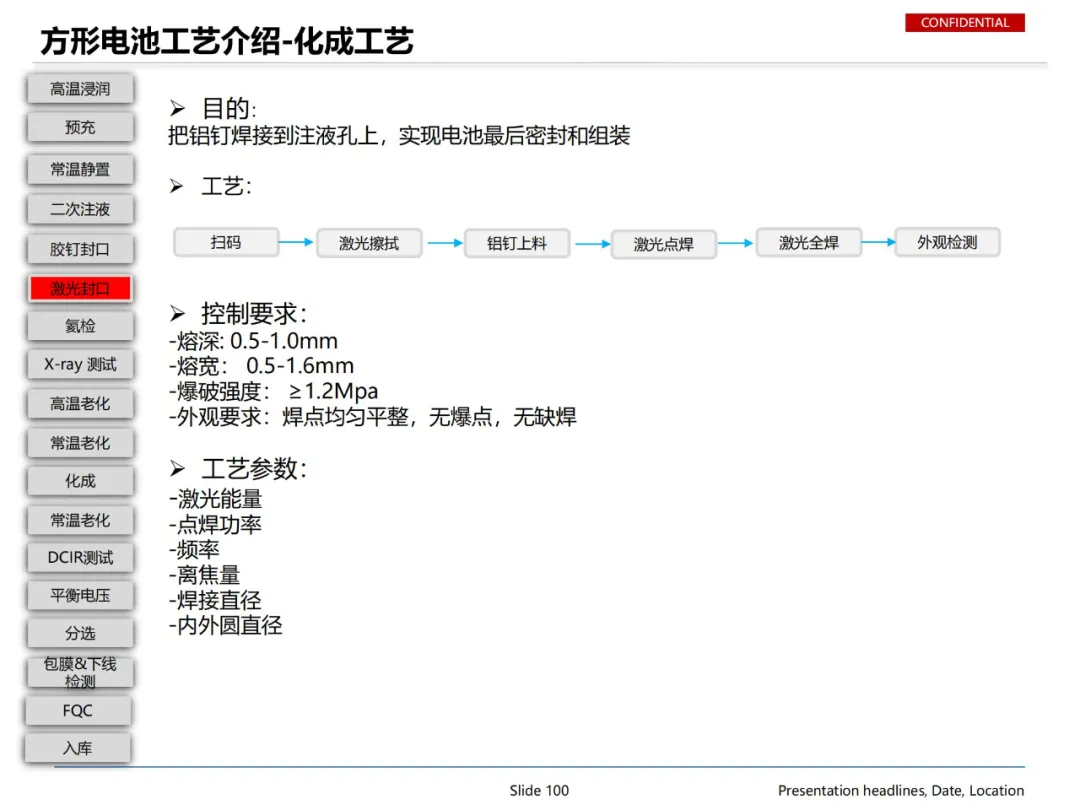
Task: Select the 高温浸润 sidebar button
Action: (x=80, y=89)
